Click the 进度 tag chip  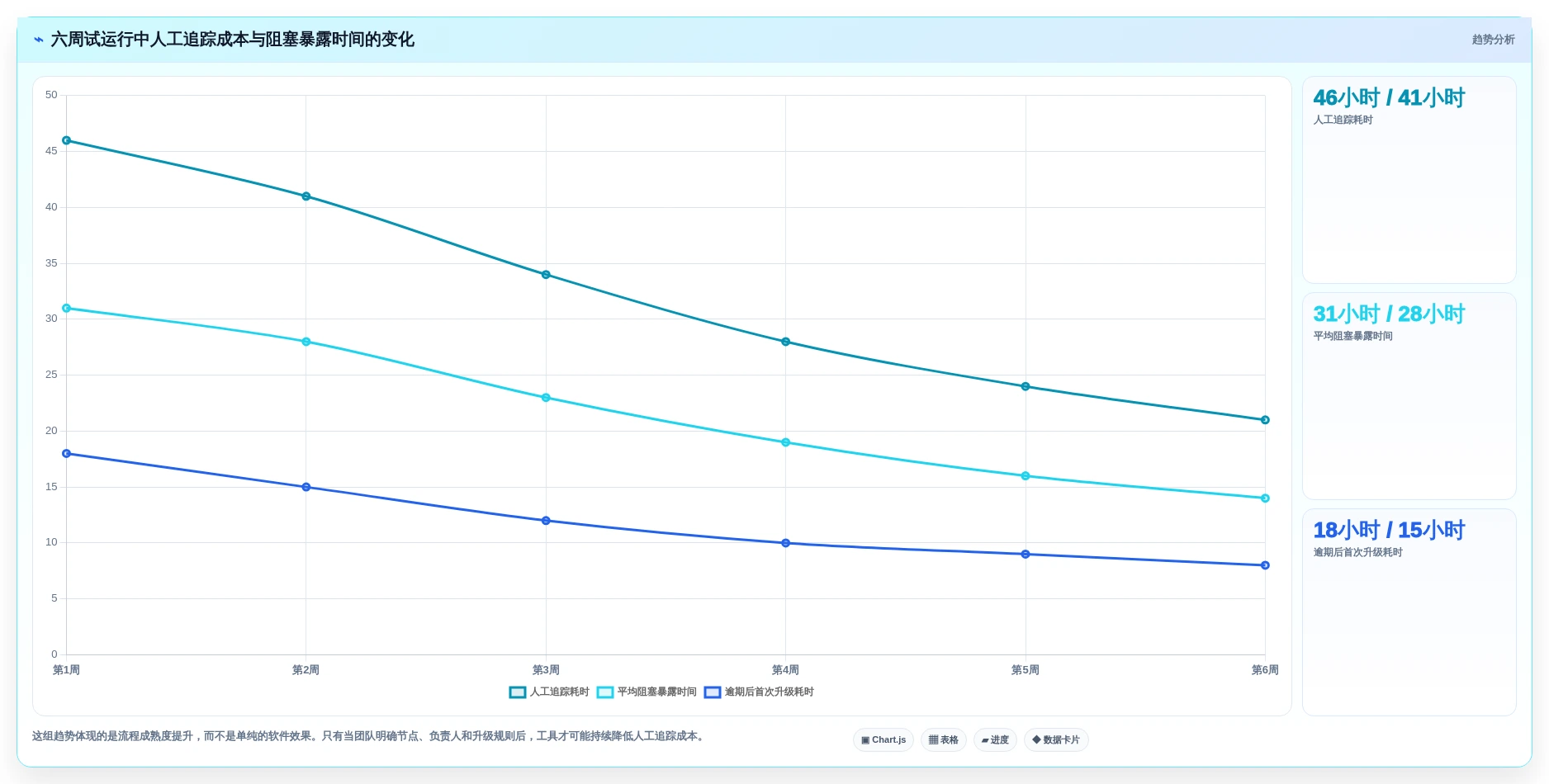(x=995, y=740)
